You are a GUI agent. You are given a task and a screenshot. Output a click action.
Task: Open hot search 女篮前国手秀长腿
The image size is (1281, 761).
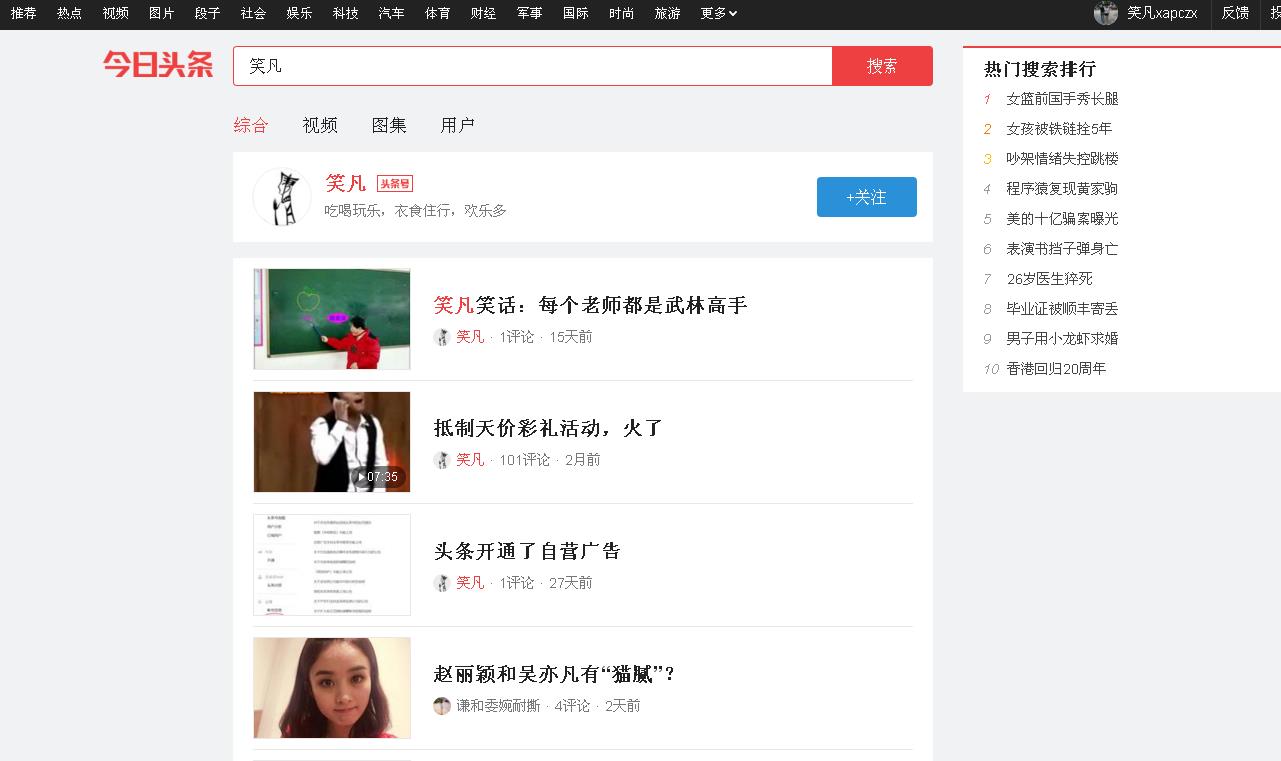[x=1062, y=99]
